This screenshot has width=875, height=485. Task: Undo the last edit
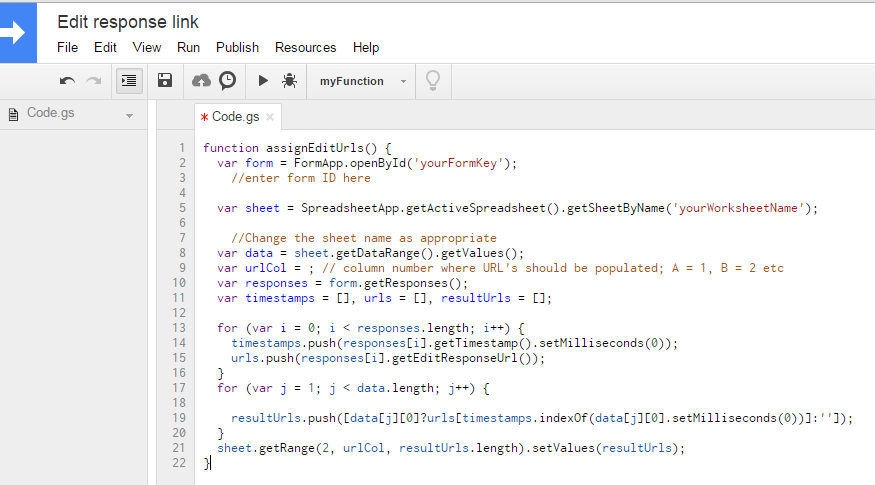point(68,81)
